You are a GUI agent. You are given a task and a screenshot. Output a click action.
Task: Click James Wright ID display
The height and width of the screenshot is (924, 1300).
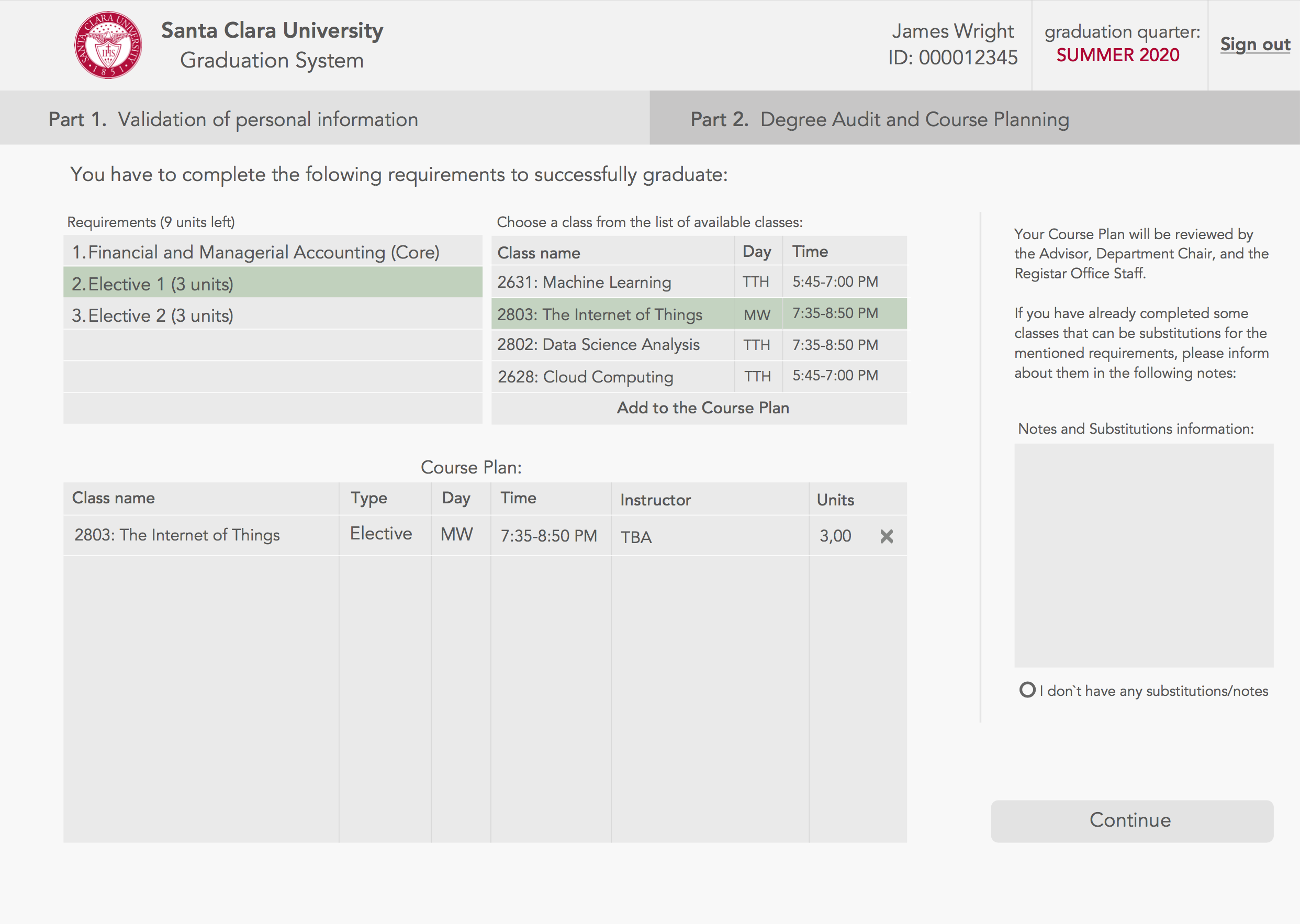point(954,44)
